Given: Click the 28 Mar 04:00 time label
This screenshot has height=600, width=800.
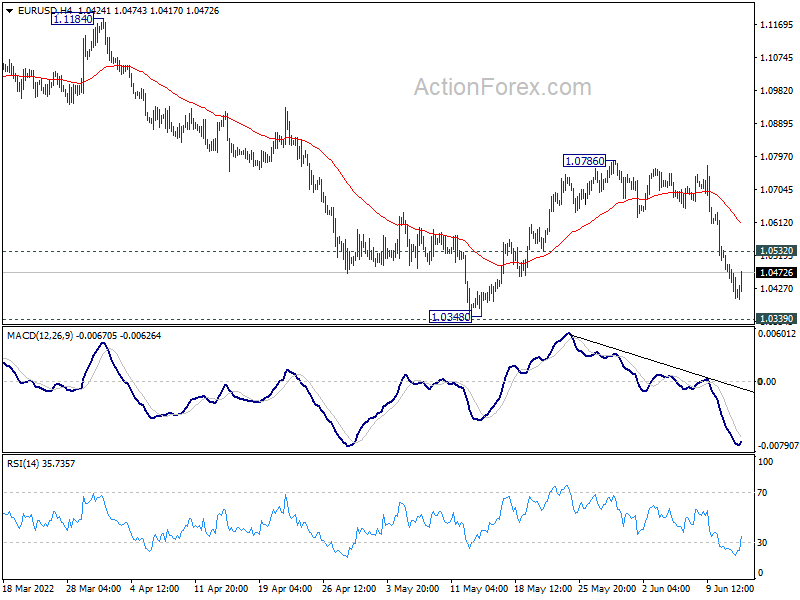Looking at the screenshot, I should tap(93, 589).
